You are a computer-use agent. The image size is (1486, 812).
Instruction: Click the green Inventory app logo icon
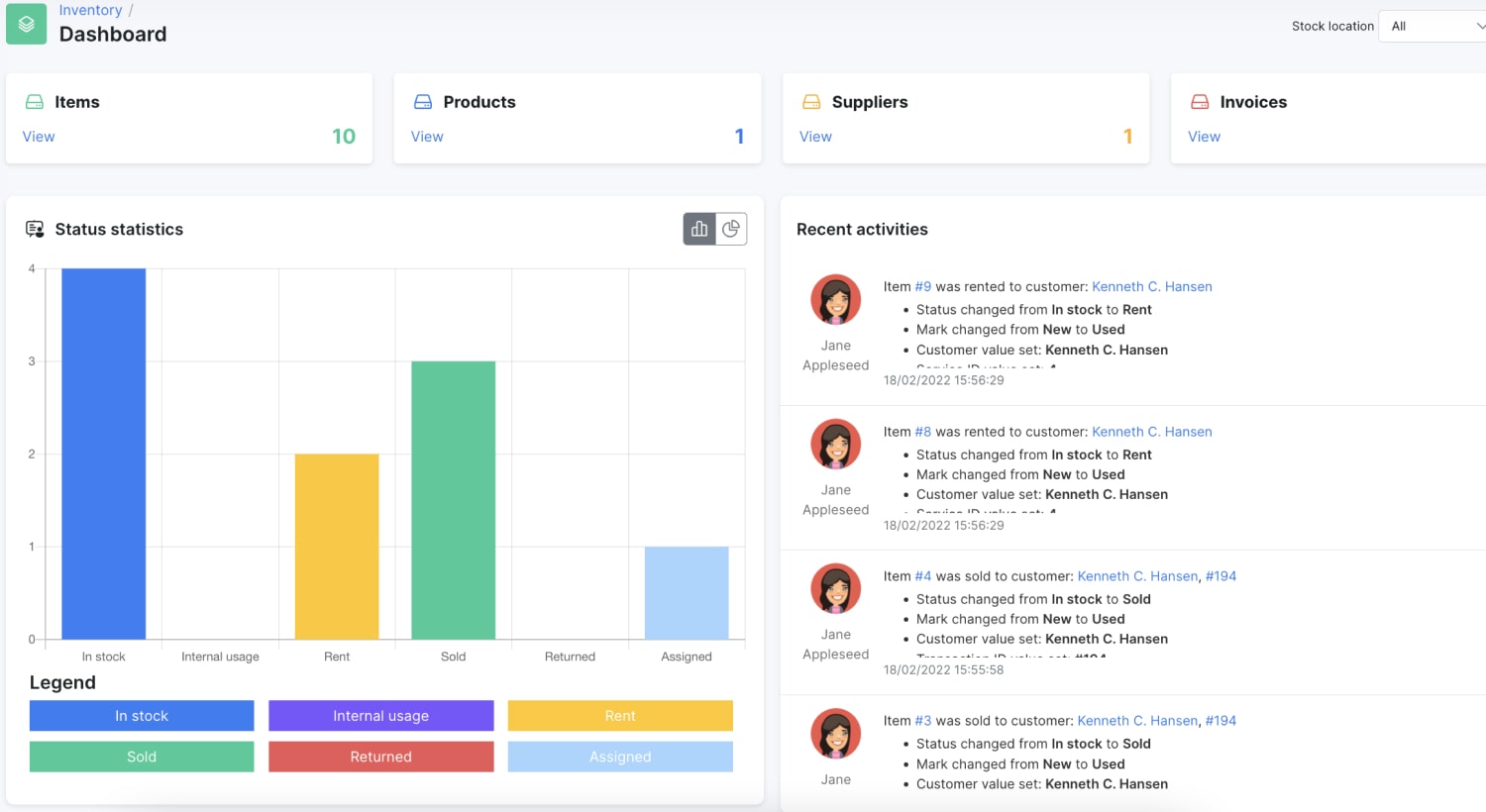click(26, 23)
